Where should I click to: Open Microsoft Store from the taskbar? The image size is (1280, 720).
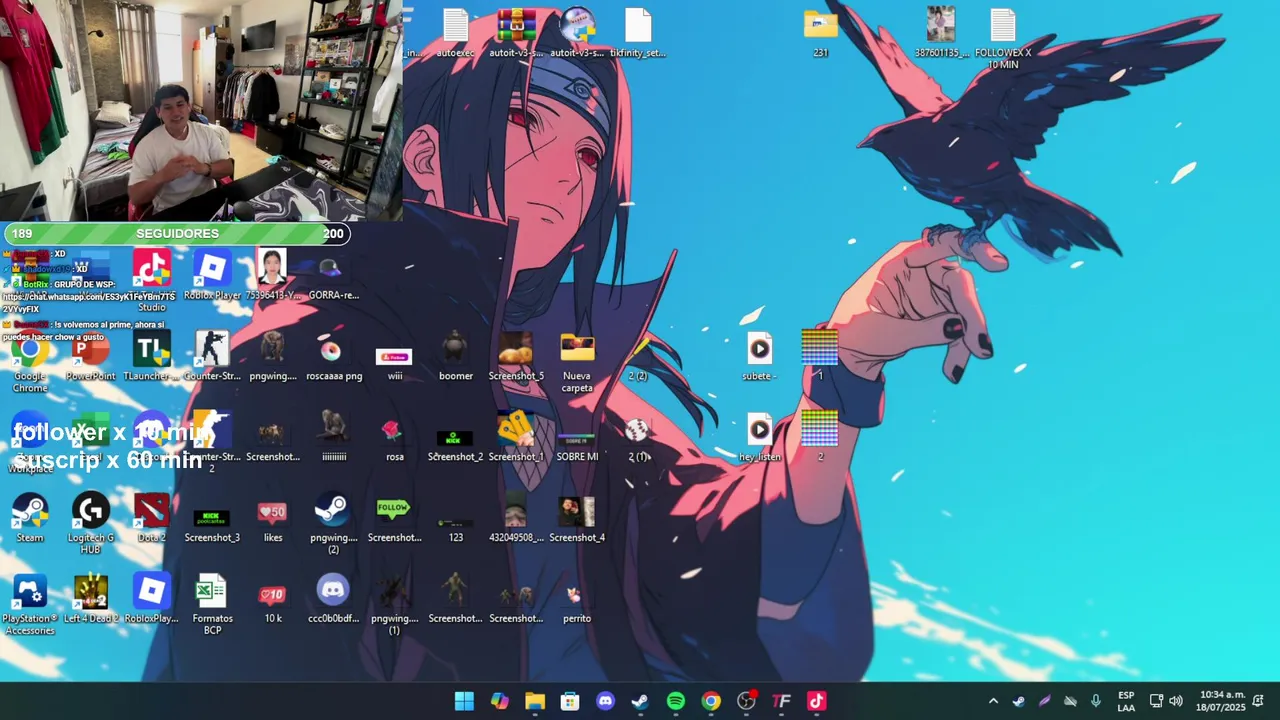click(570, 701)
